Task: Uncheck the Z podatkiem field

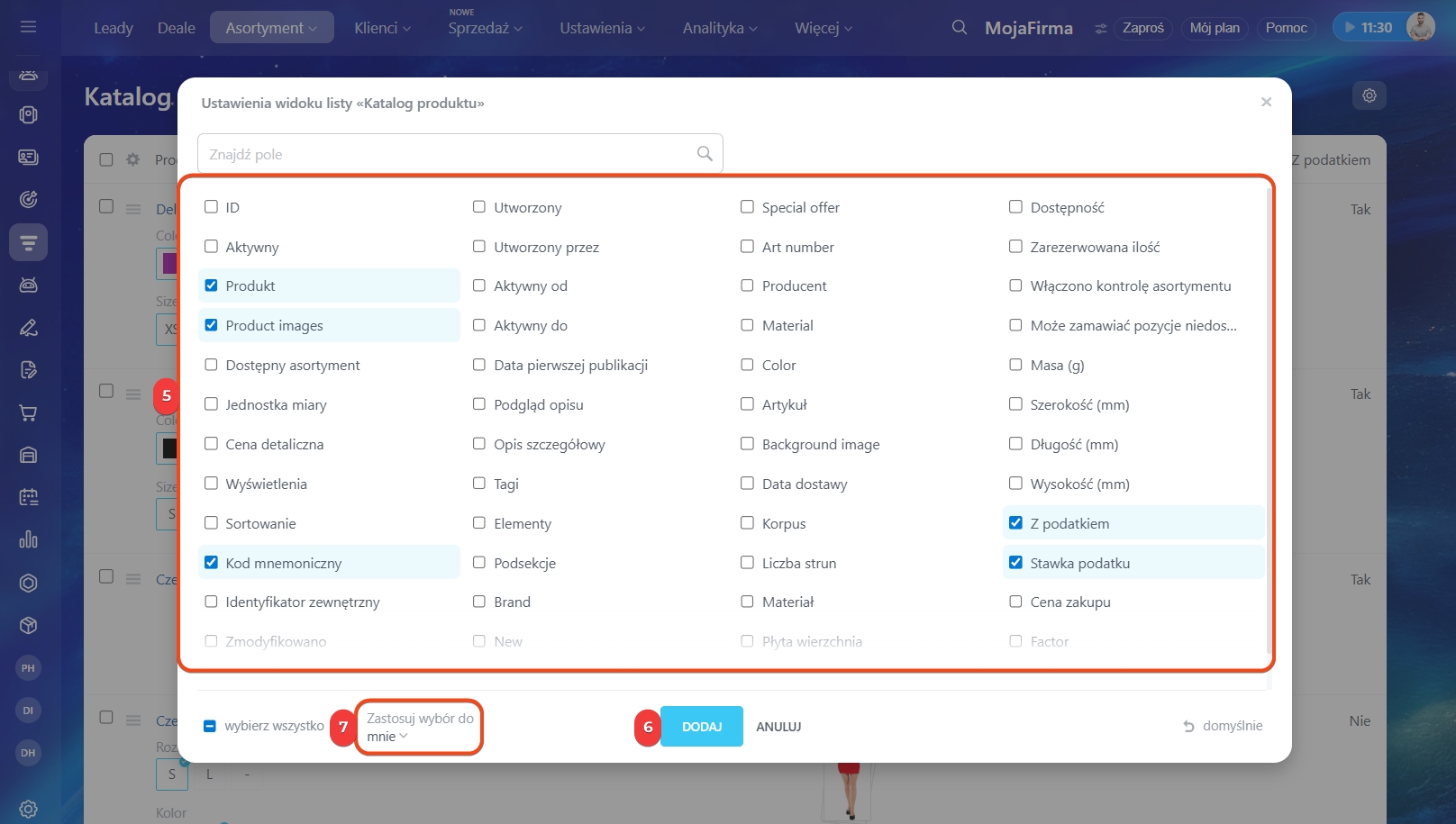Action: point(1015,523)
